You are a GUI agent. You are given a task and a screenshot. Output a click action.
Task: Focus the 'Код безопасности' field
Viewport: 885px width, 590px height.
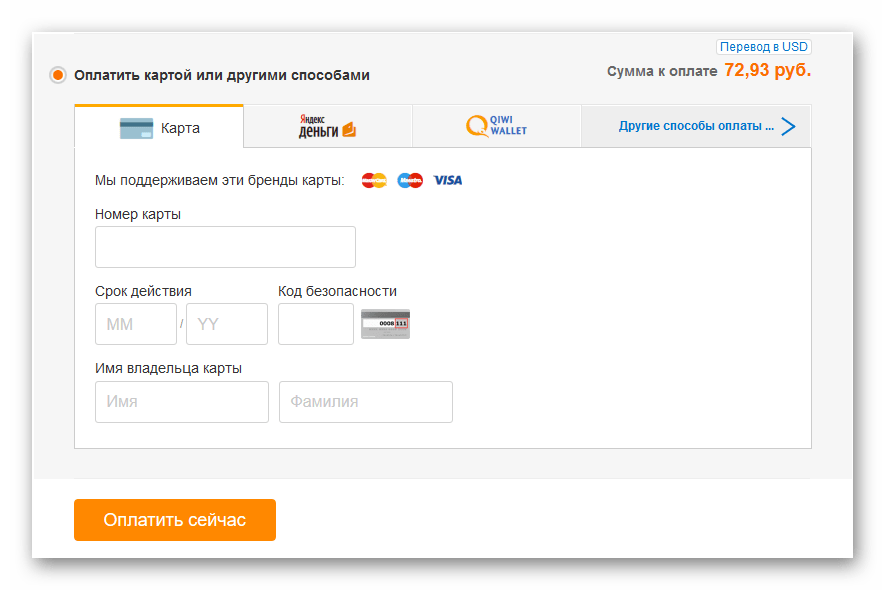(x=316, y=324)
